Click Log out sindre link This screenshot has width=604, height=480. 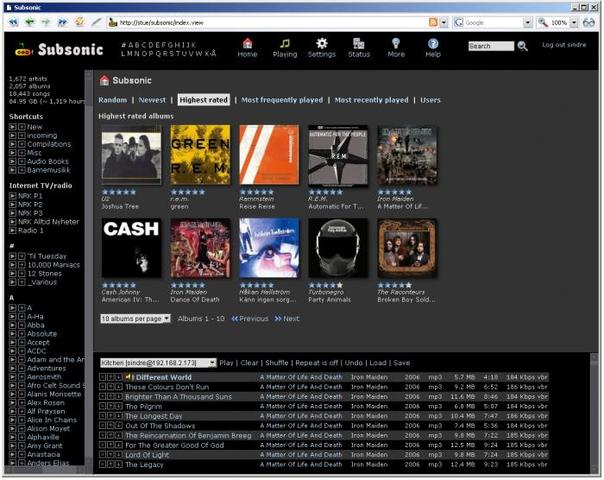point(564,45)
